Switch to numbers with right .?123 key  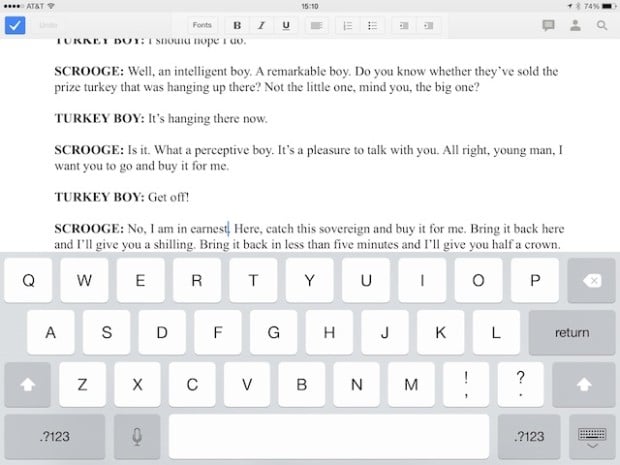point(529,437)
